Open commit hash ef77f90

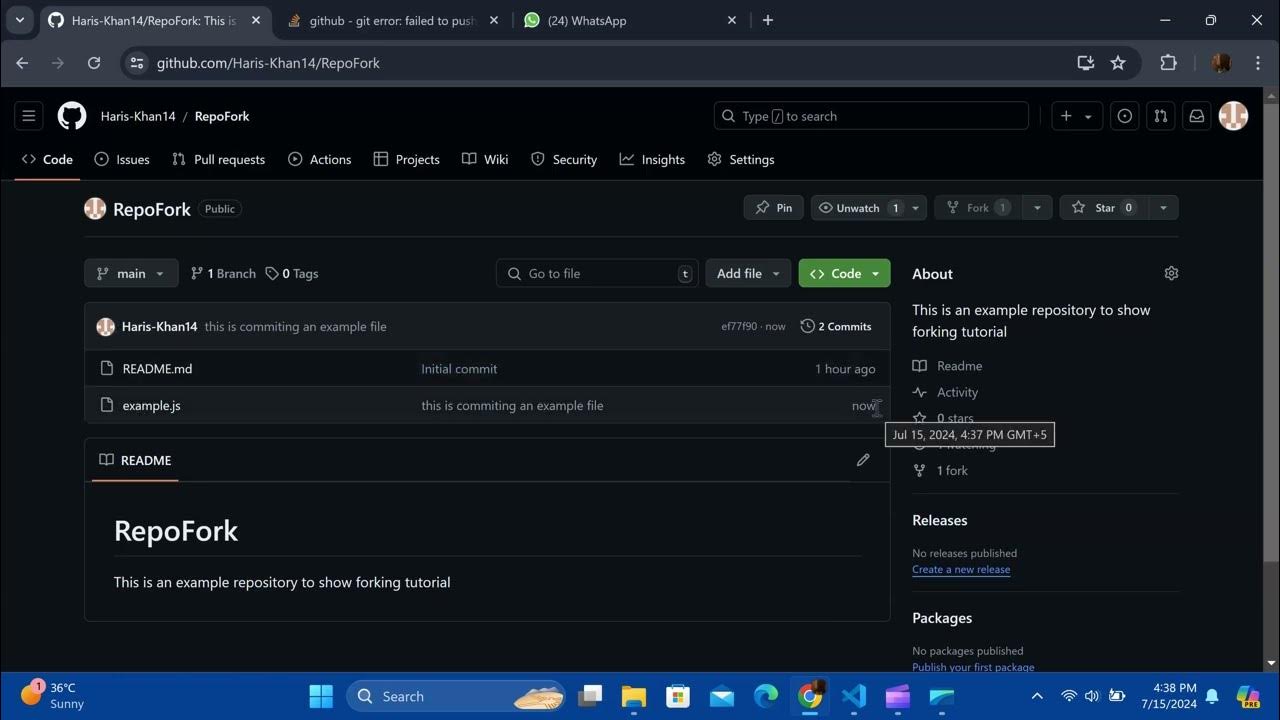739,326
